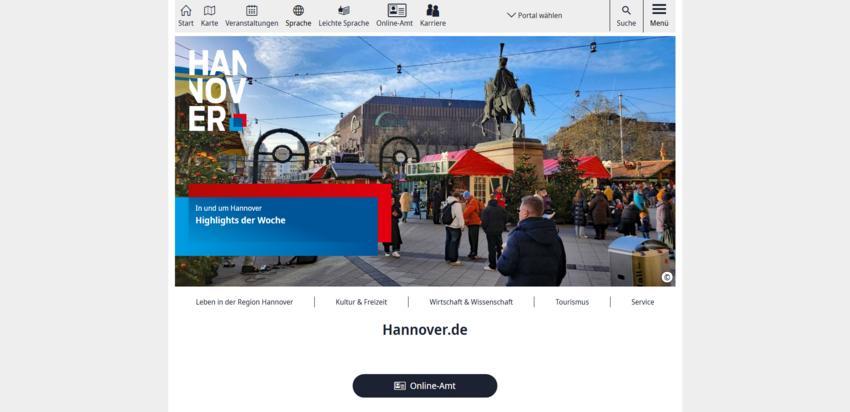The height and width of the screenshot is (412, 850).
Task: Open Leben in der Region Hannover menu
Action: [x=244, y=302]
